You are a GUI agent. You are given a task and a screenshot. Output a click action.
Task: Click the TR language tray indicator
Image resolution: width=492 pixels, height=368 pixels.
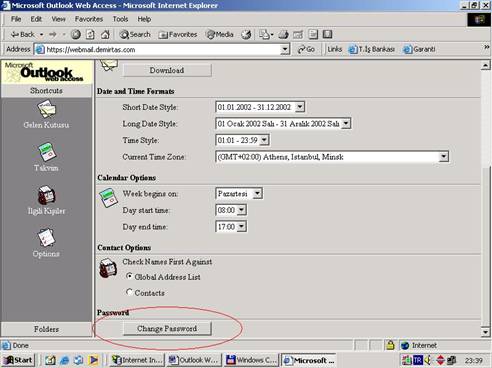[418, 360]
